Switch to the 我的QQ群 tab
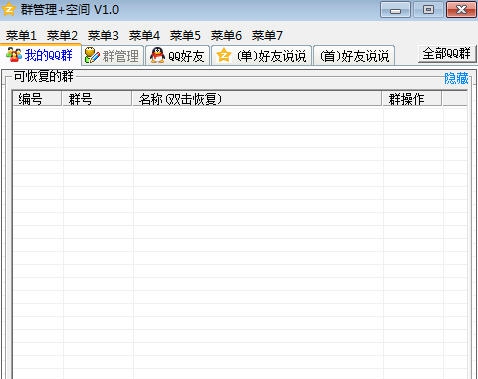 40,55
